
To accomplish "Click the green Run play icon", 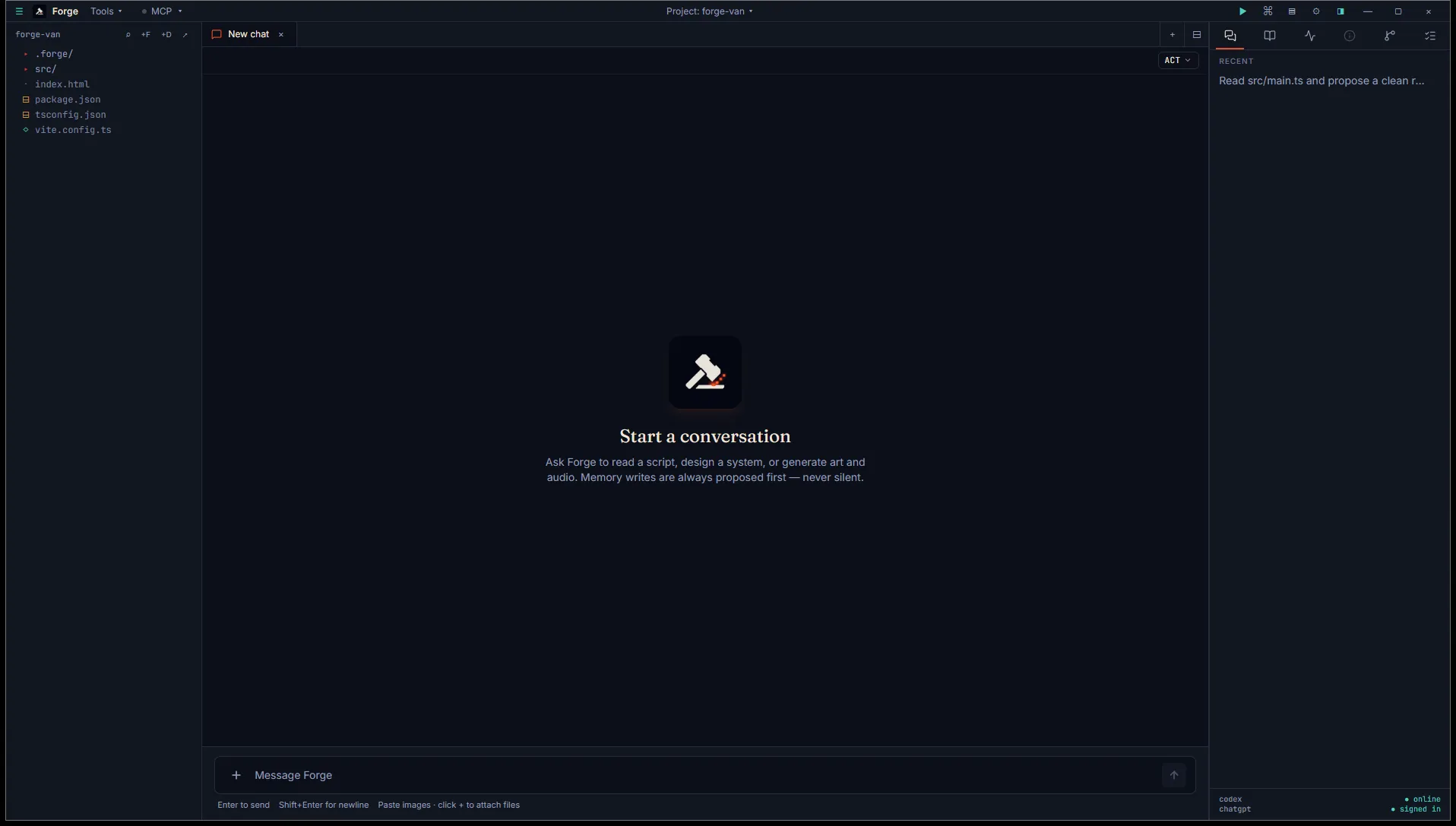I will 1242,11.
